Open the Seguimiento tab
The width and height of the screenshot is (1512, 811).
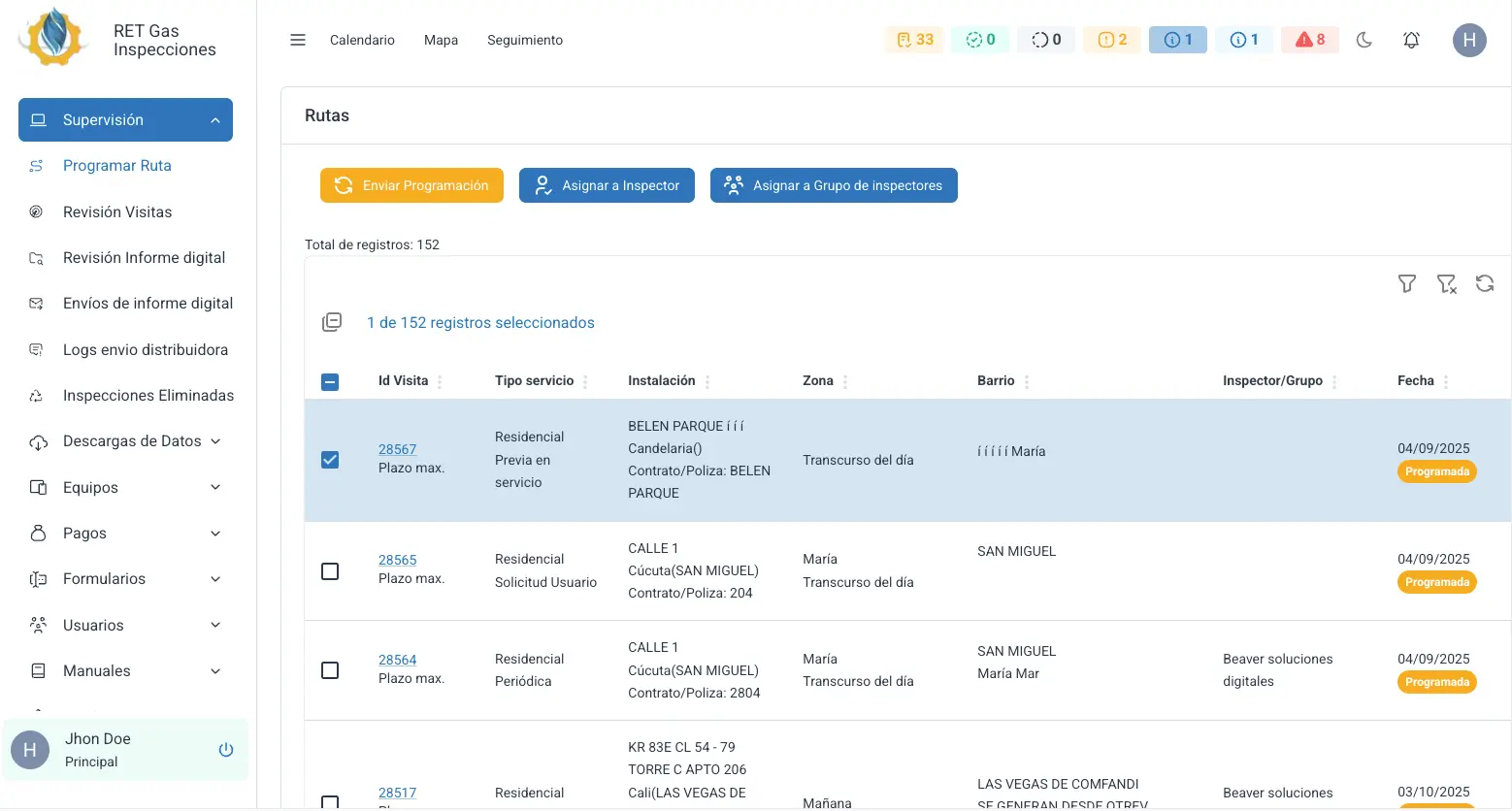click(525, 40)
